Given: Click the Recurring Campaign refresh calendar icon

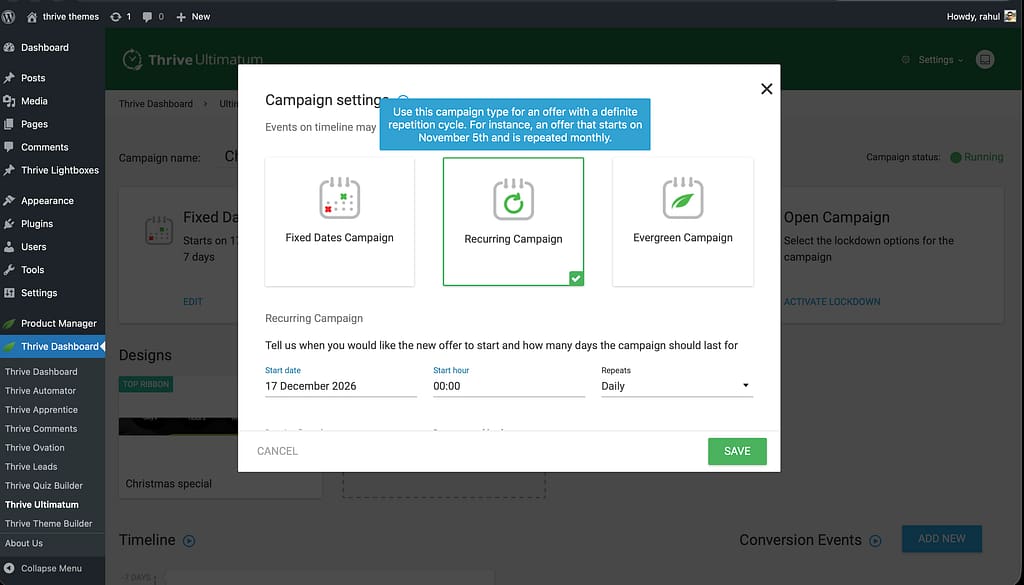Looking at the screenshot, I should (x=513, y=199).
